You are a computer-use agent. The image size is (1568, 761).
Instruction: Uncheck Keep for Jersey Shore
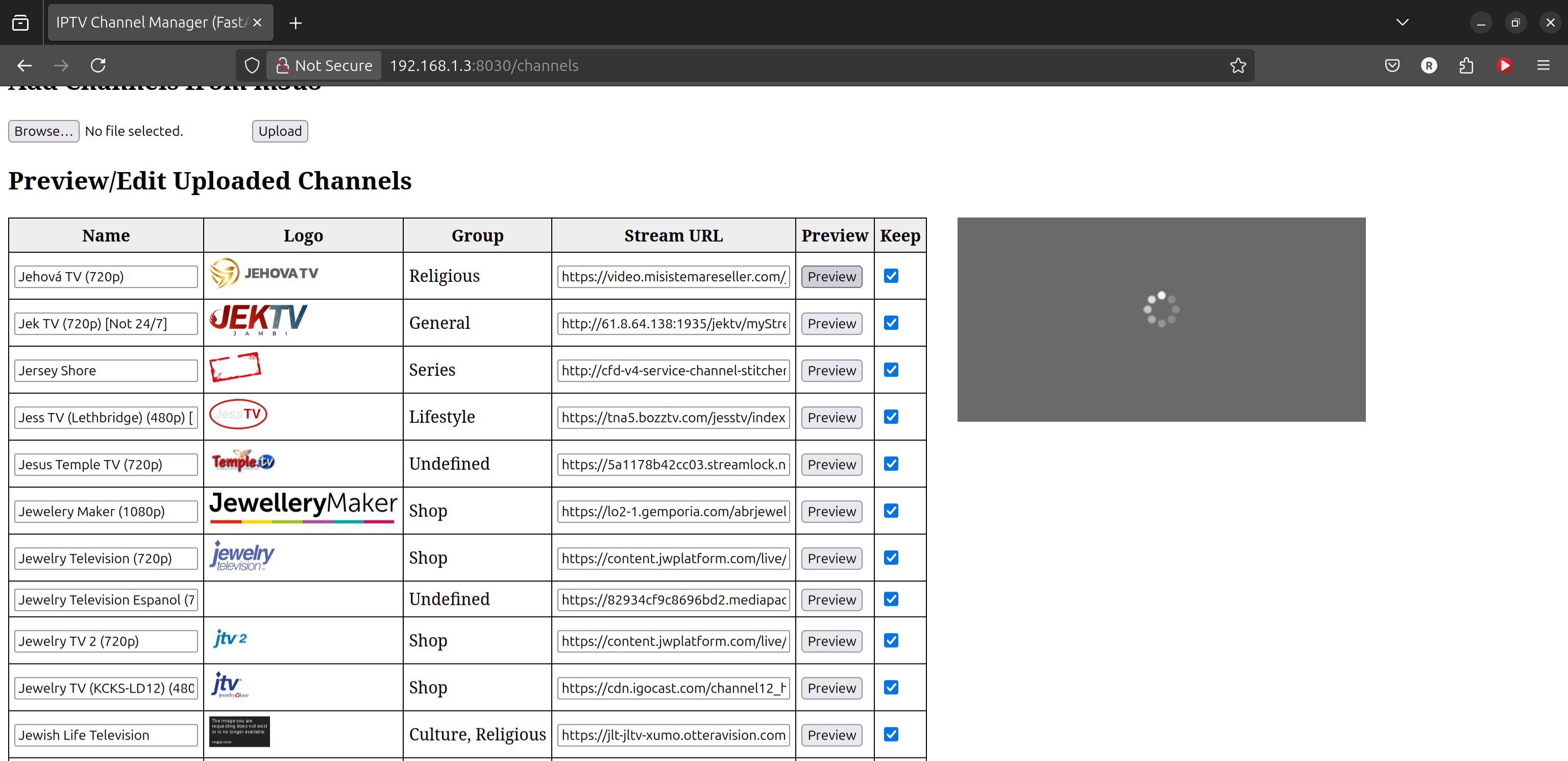click(x=891, y=370)
